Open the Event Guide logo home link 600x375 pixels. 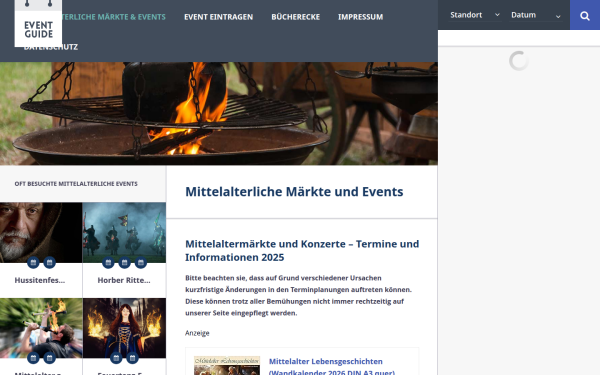(38, 23)
